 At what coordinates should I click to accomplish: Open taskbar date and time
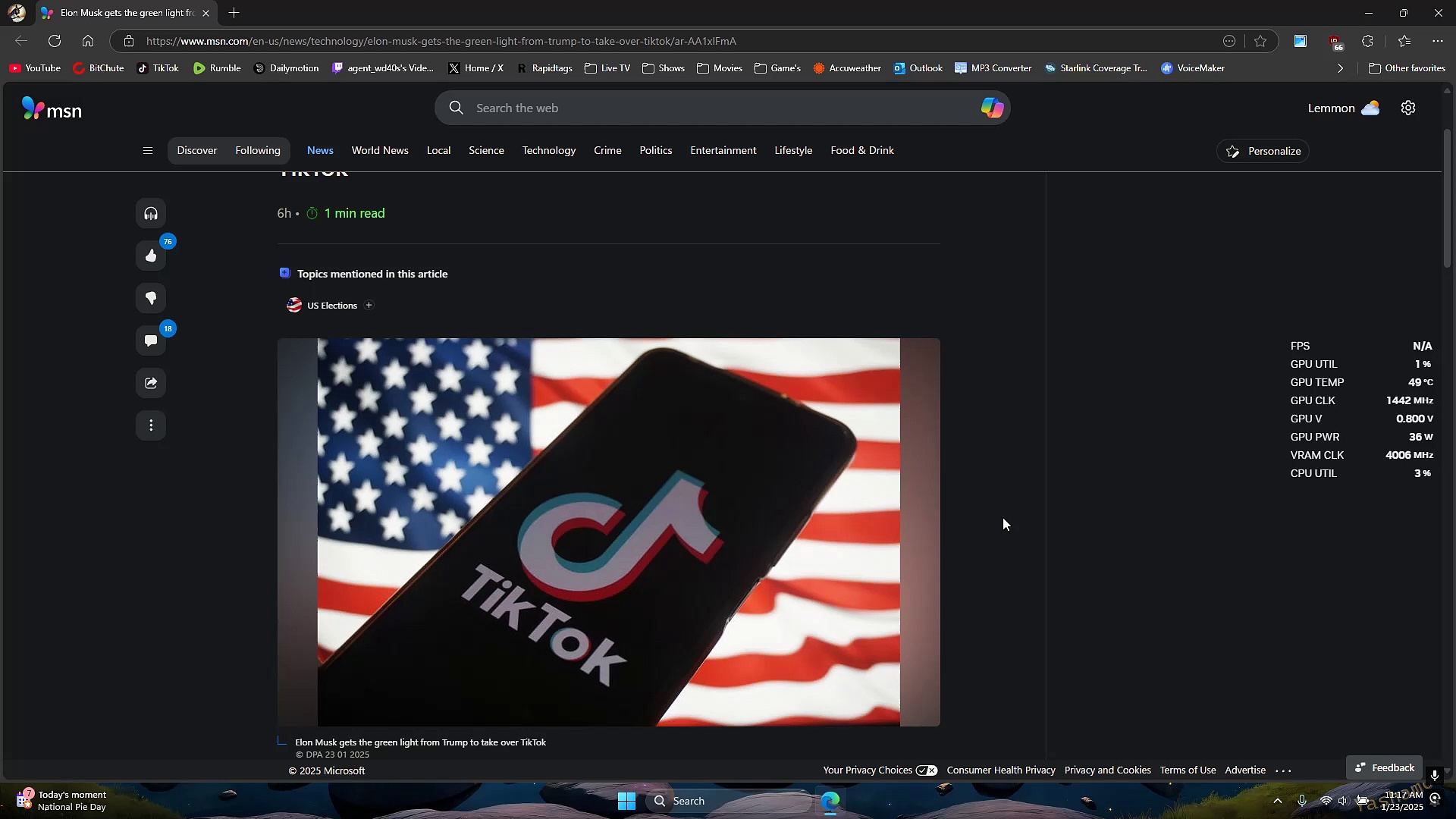1403,802
